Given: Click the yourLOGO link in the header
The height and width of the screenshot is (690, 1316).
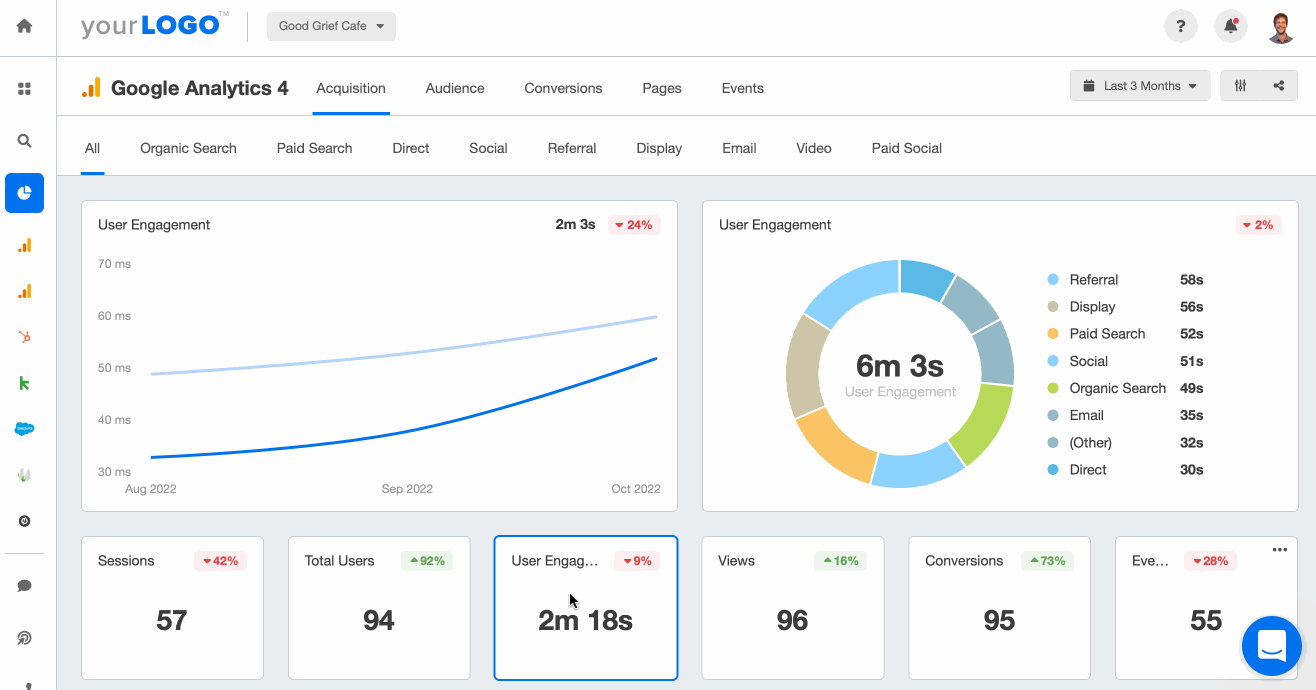Looking at the screenshot, I should pos(150,25).
